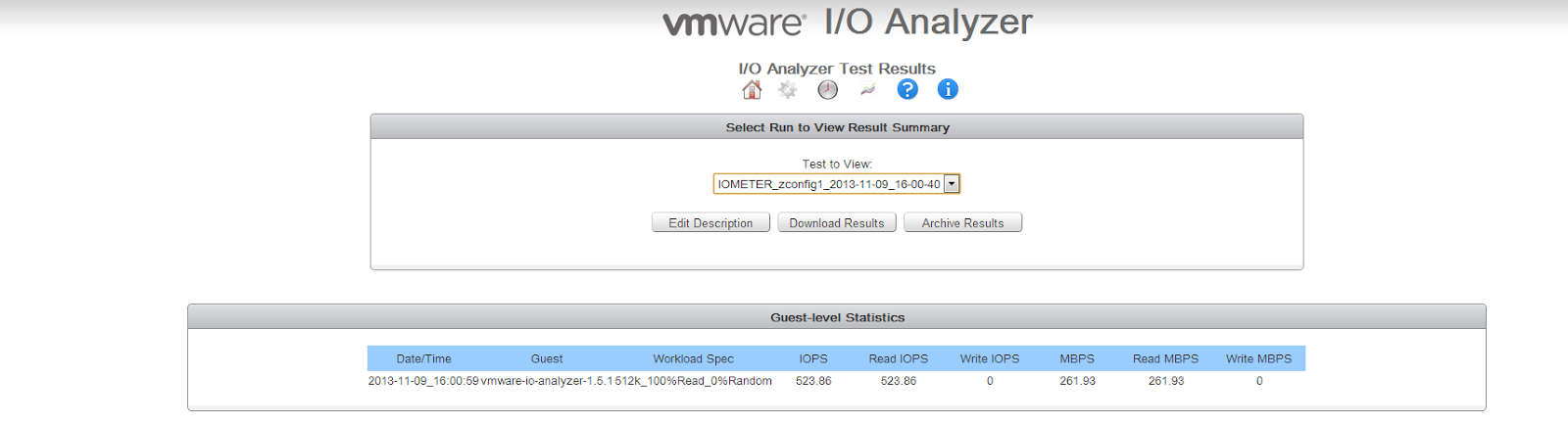Screen dimensions: 1568x424
Task: Click the Read IOPS value 523.86
Action: point(899,381)
